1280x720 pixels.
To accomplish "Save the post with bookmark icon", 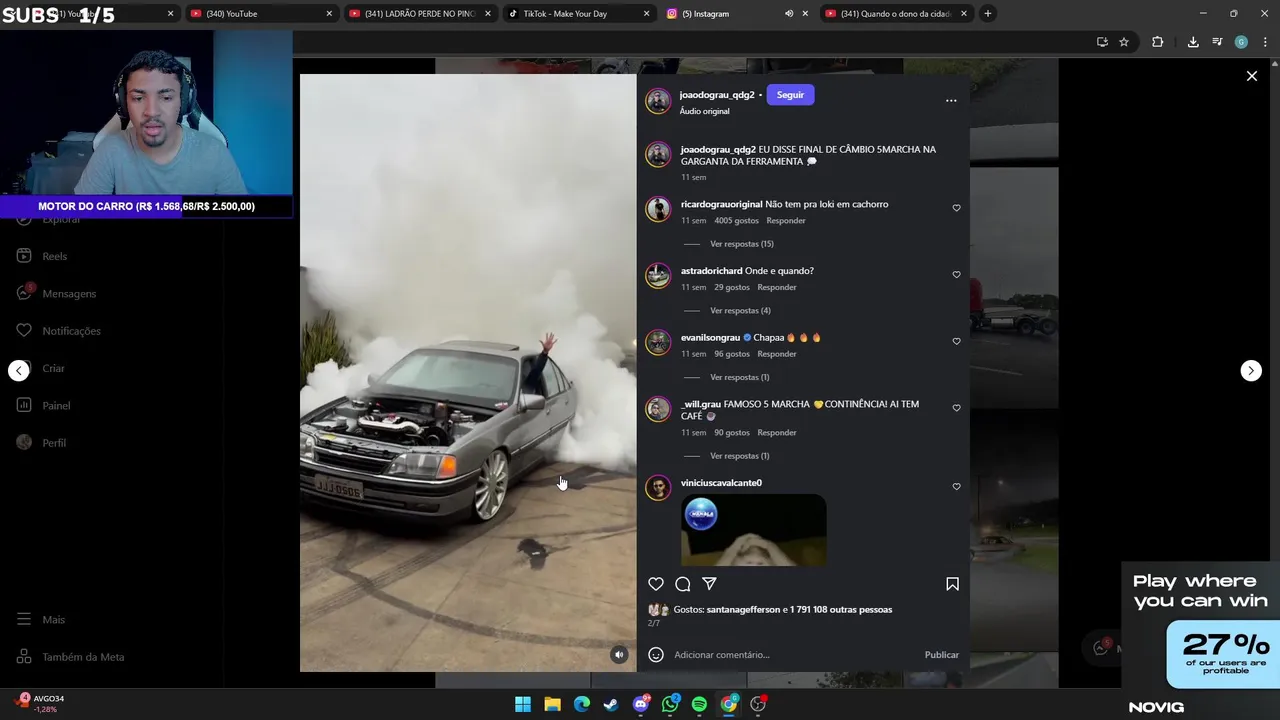I will click(x=952, y=584).
